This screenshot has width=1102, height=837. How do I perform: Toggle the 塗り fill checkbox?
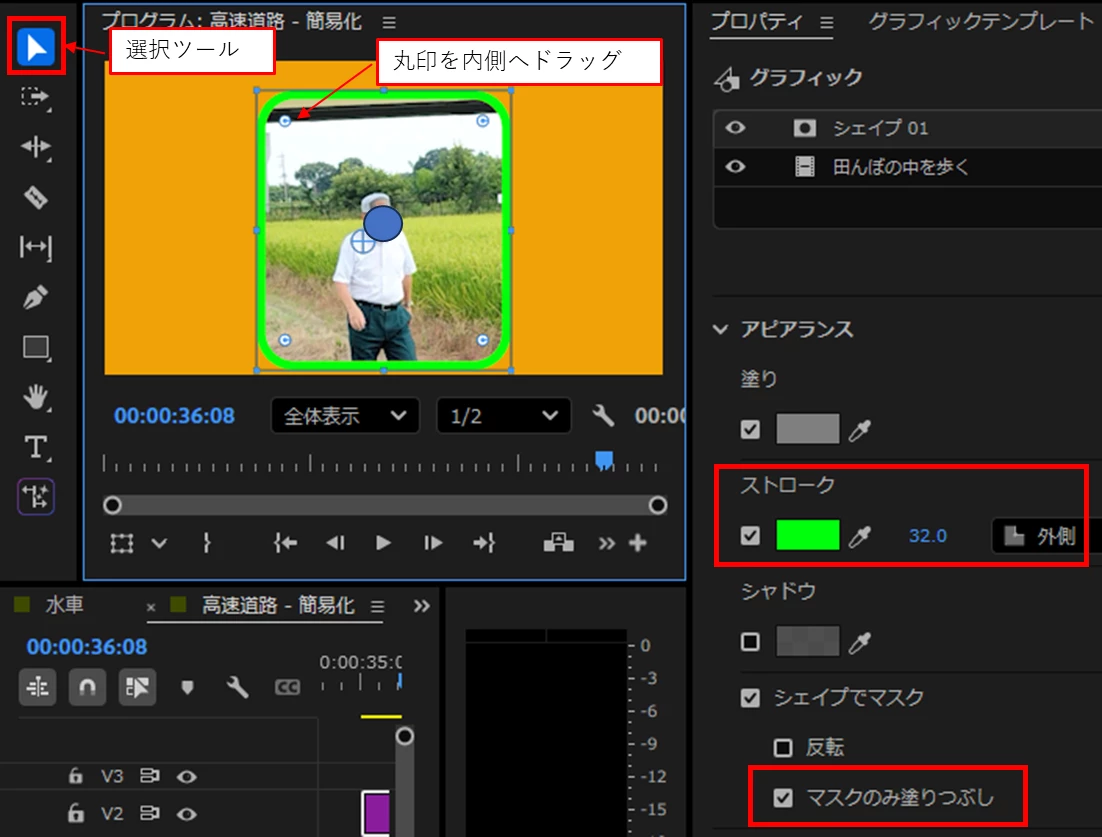click(751, 429)
